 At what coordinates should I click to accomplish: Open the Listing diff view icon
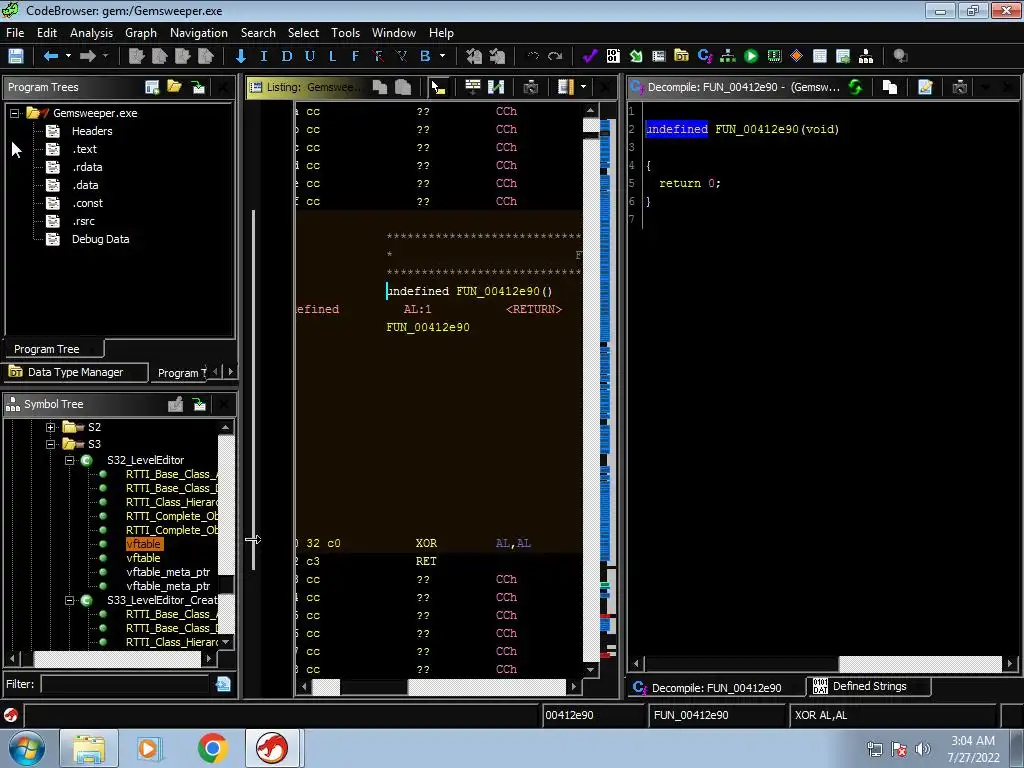[496, 87]
